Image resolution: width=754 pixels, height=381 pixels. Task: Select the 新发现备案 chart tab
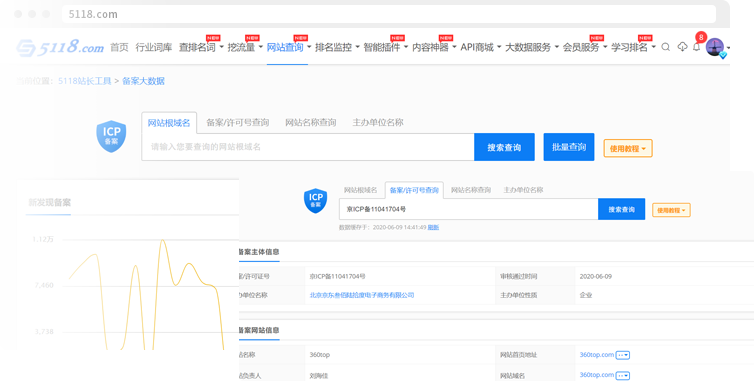point(50,203)
